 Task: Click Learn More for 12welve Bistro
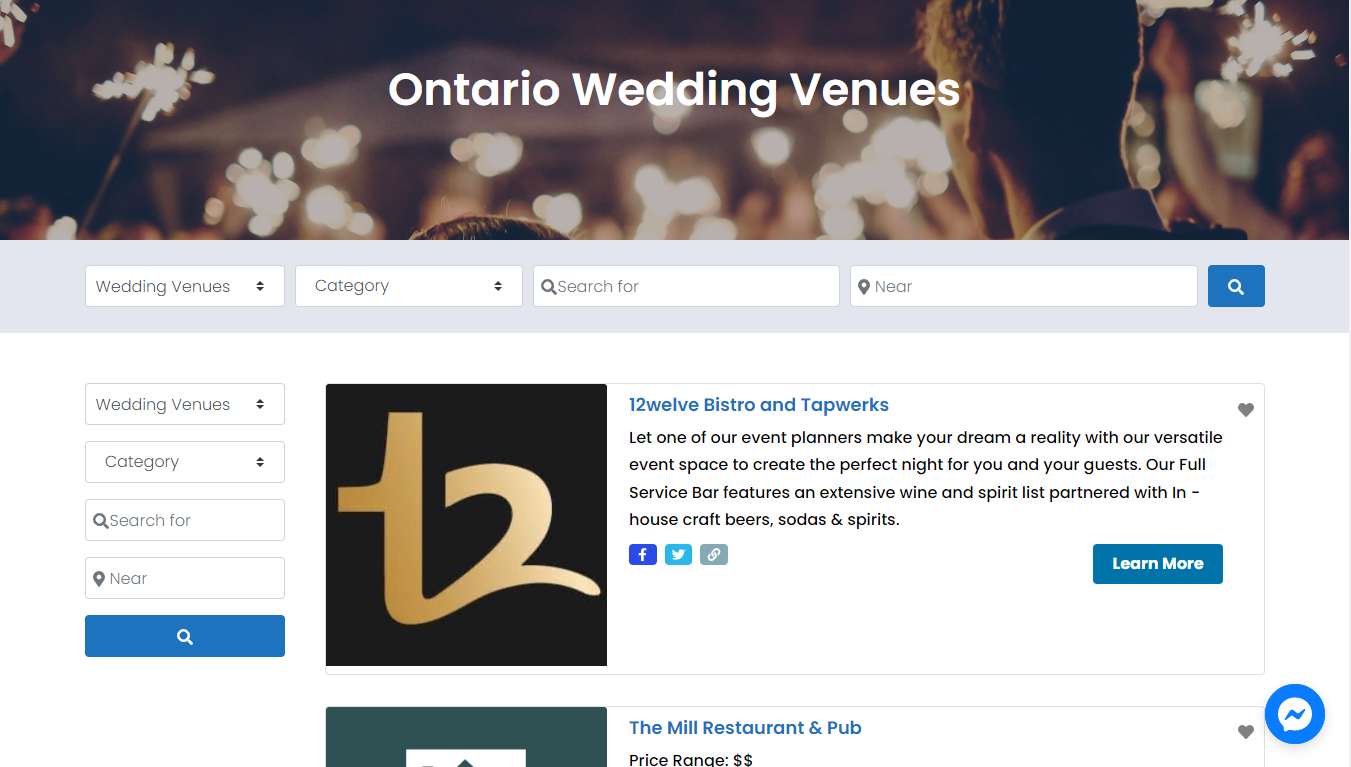tap(1158, 564)
